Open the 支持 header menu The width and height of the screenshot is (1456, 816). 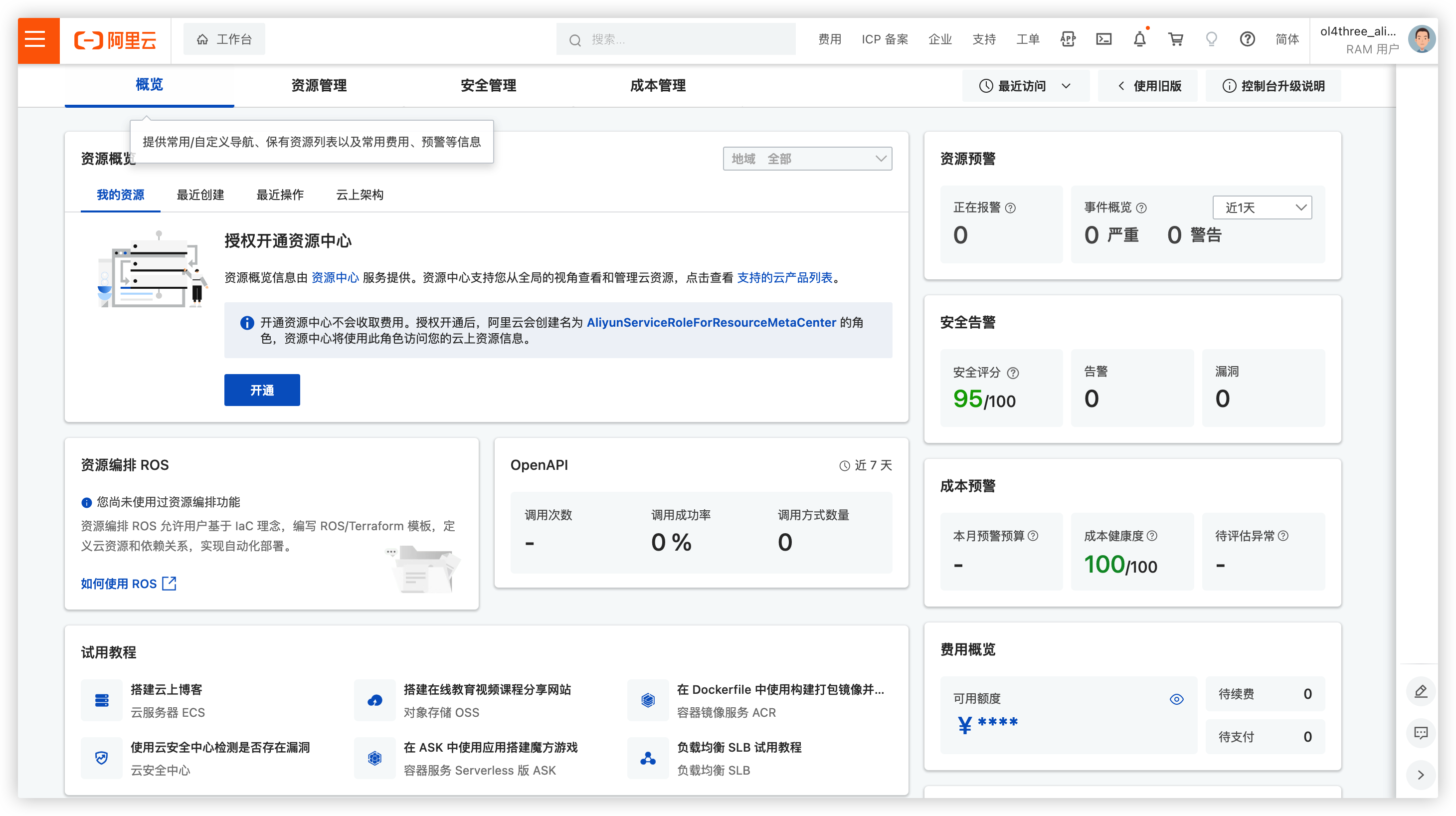[x=984, y=39]
